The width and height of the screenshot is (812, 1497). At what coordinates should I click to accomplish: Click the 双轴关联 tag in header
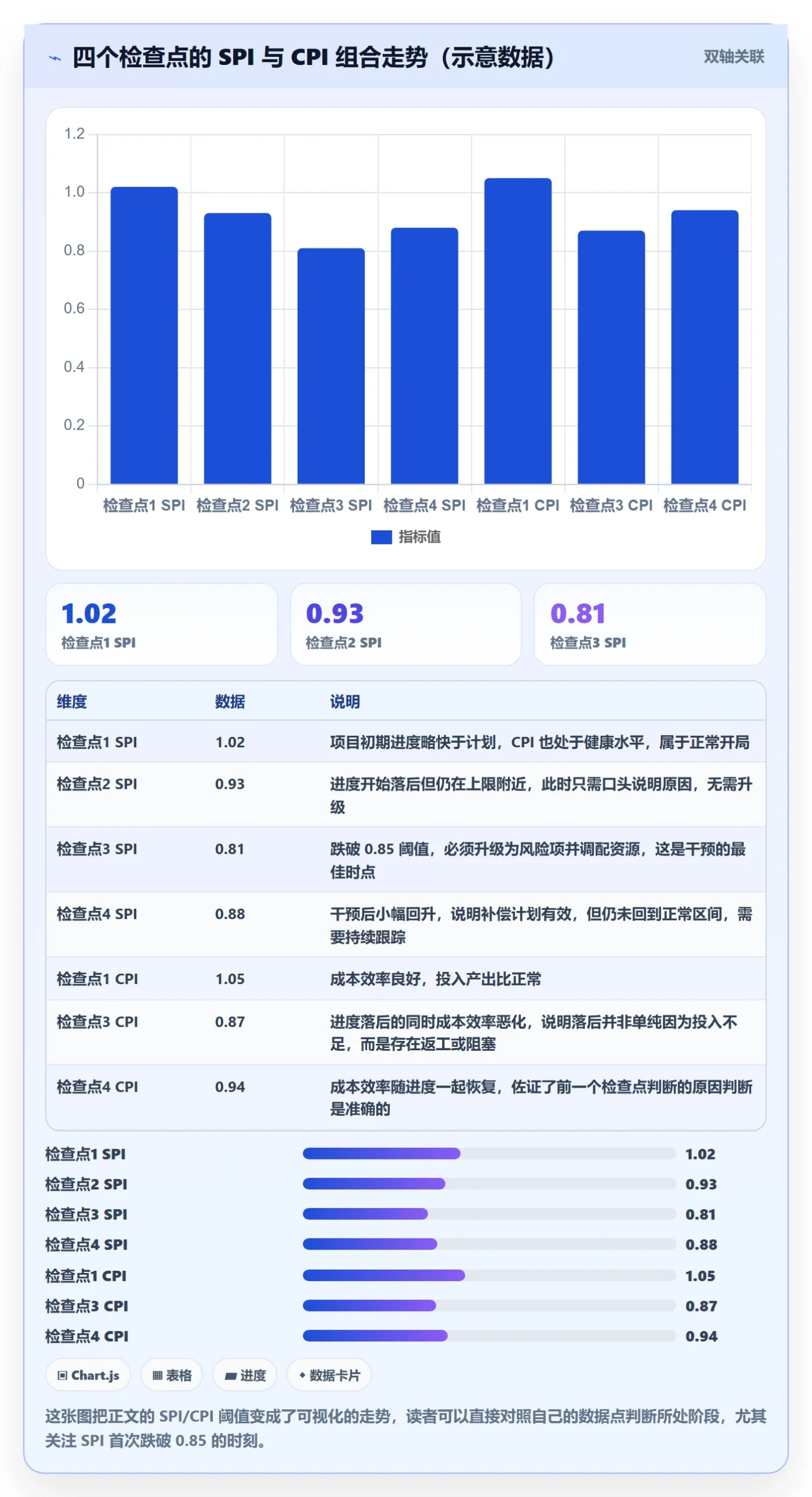coord(734,57)
